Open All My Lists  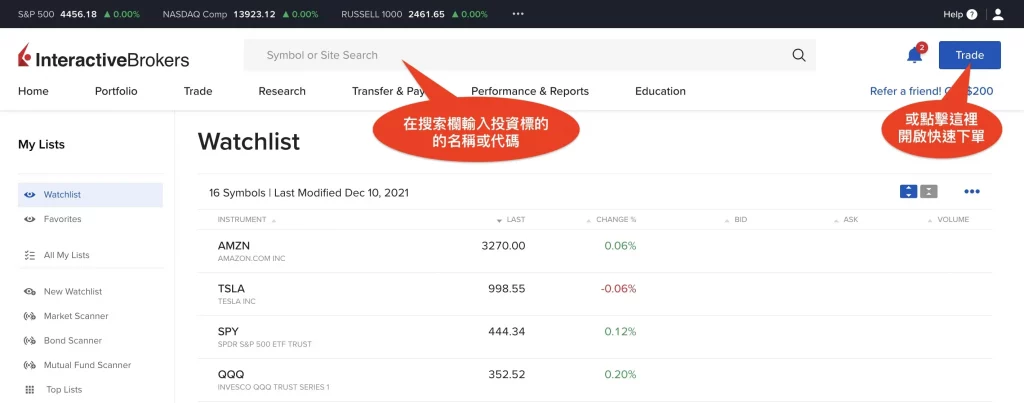tap(67, 255)
